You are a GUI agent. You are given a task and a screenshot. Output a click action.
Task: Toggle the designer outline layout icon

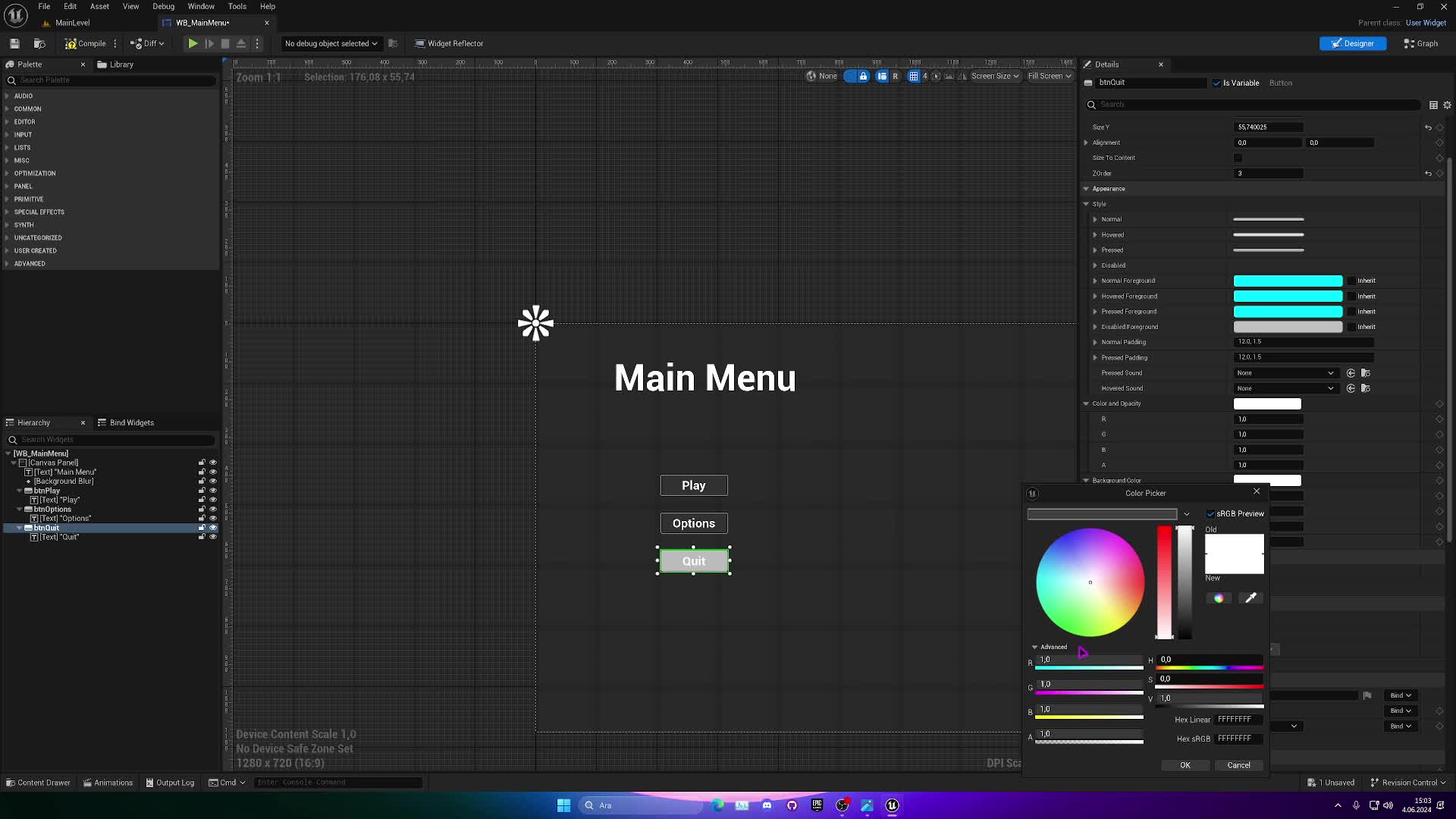(x=881, y=76)
